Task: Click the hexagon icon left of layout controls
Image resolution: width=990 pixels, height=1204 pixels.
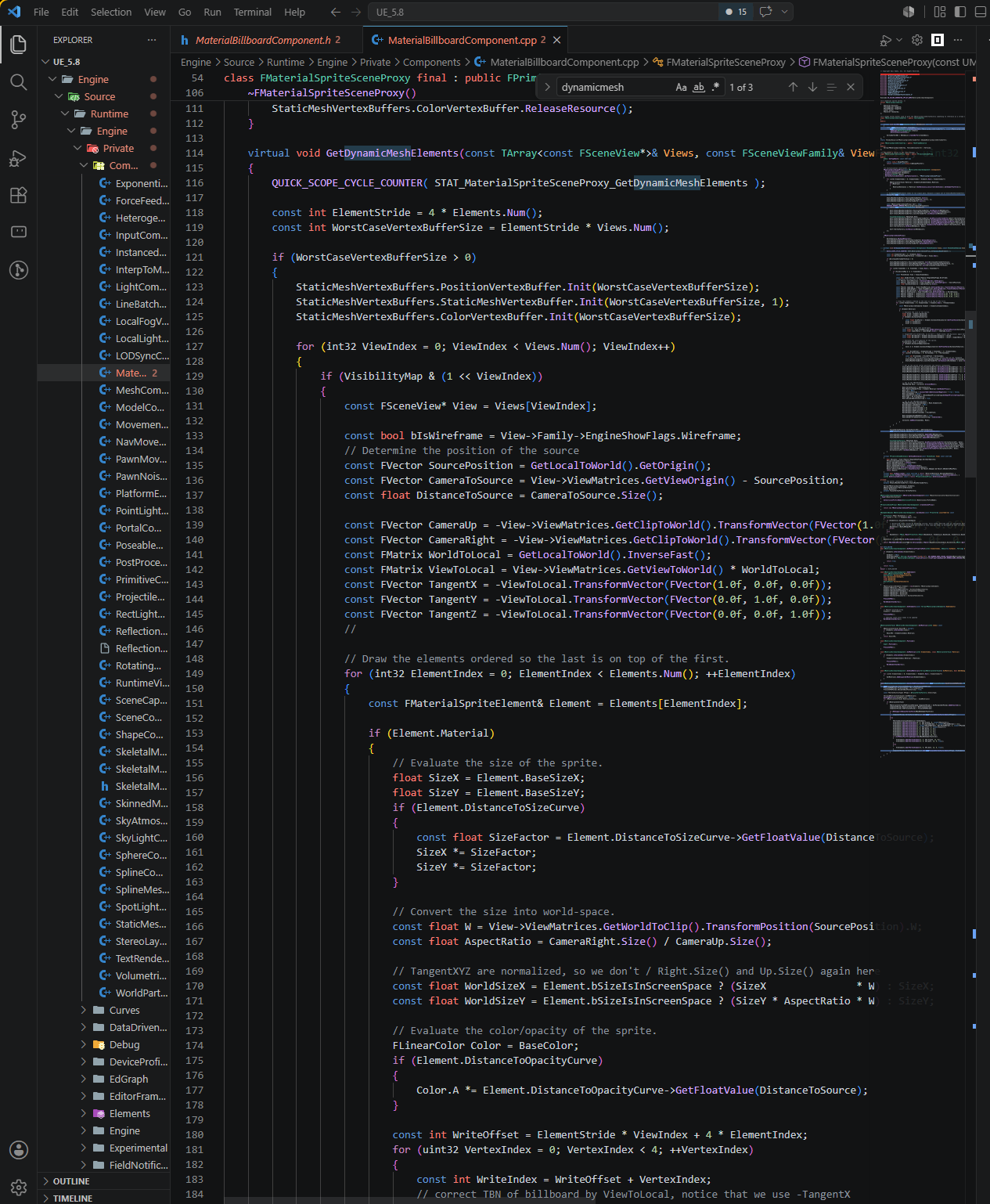Action: [909, 12]
